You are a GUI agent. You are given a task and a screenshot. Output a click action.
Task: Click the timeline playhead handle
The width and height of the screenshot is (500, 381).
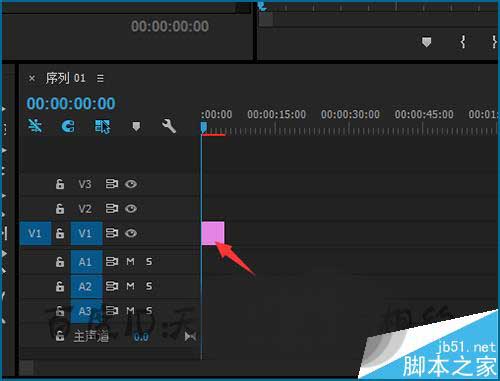[204, 127]
